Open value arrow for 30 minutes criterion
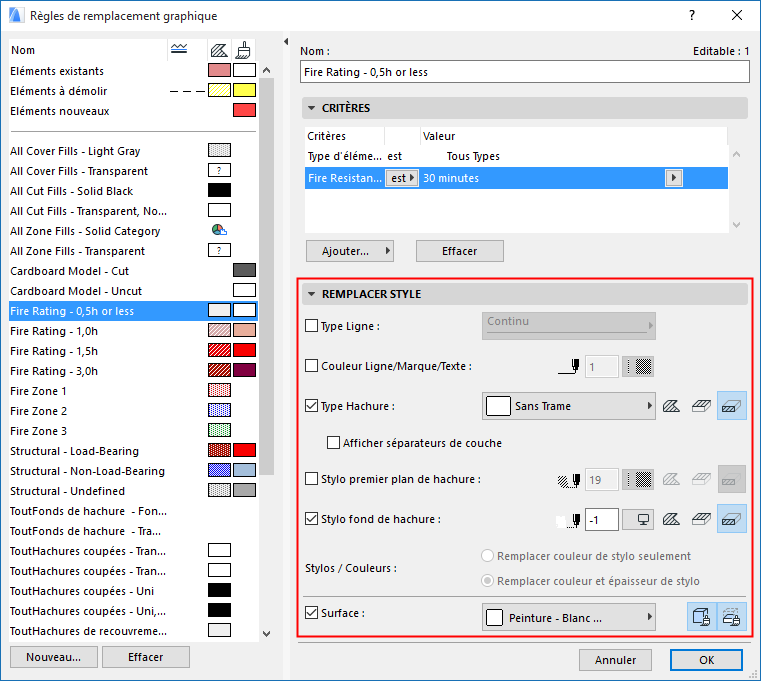Image resolution: width=761 pixels, height=681 pixels. pyautogui.click(x=673, y=178)
